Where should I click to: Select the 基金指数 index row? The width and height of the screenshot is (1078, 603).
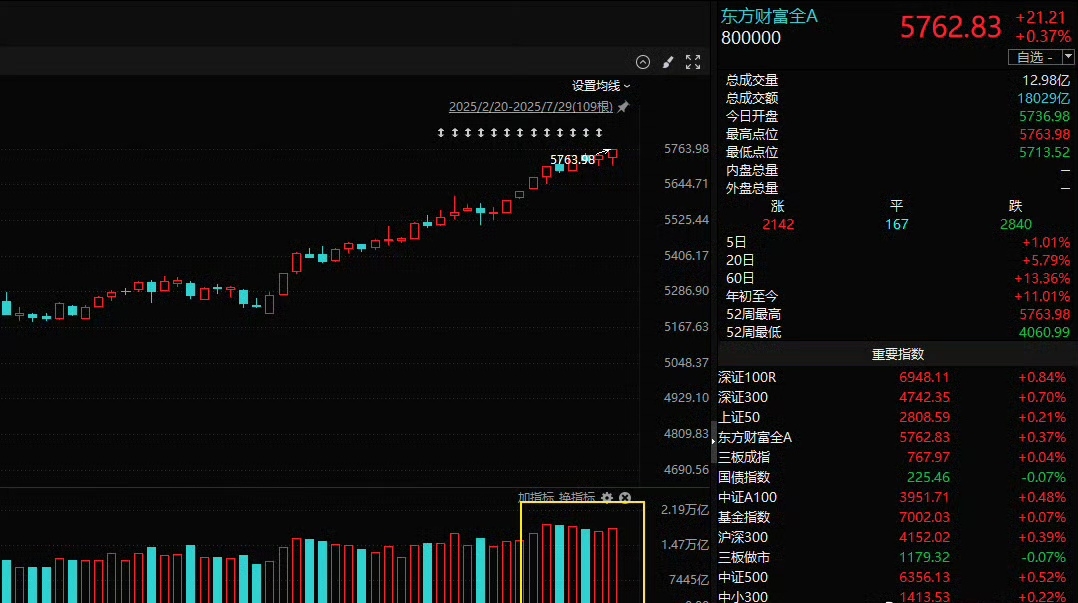(x=898, y=517)
